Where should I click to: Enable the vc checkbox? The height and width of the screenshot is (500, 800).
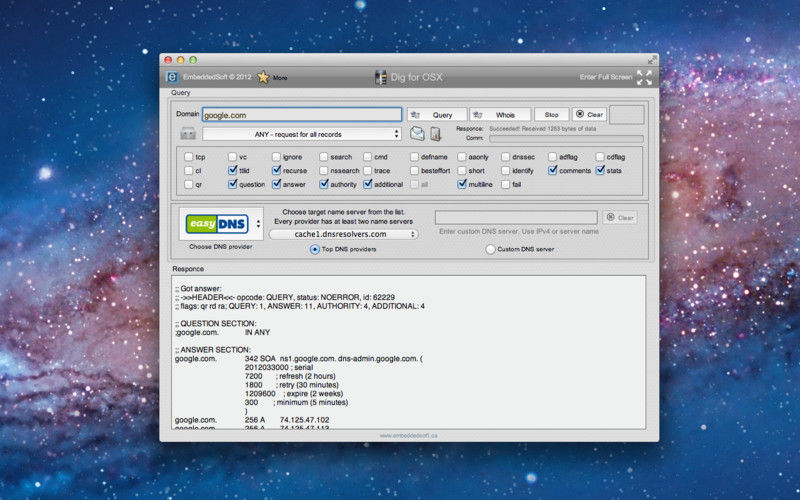pos(232,157)
